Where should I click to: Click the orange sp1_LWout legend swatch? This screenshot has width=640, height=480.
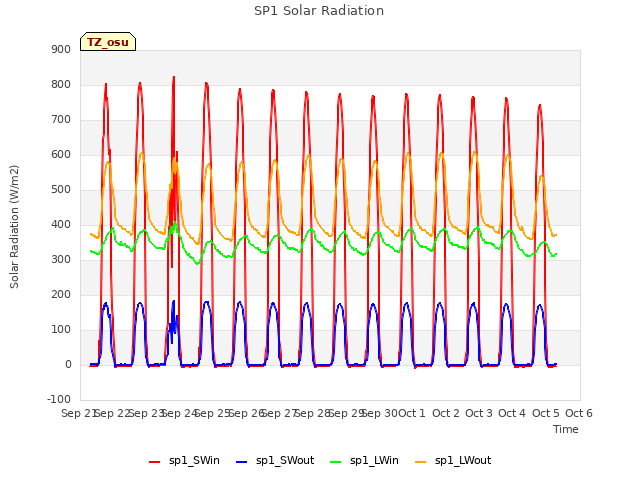click(x=420, y=462)
